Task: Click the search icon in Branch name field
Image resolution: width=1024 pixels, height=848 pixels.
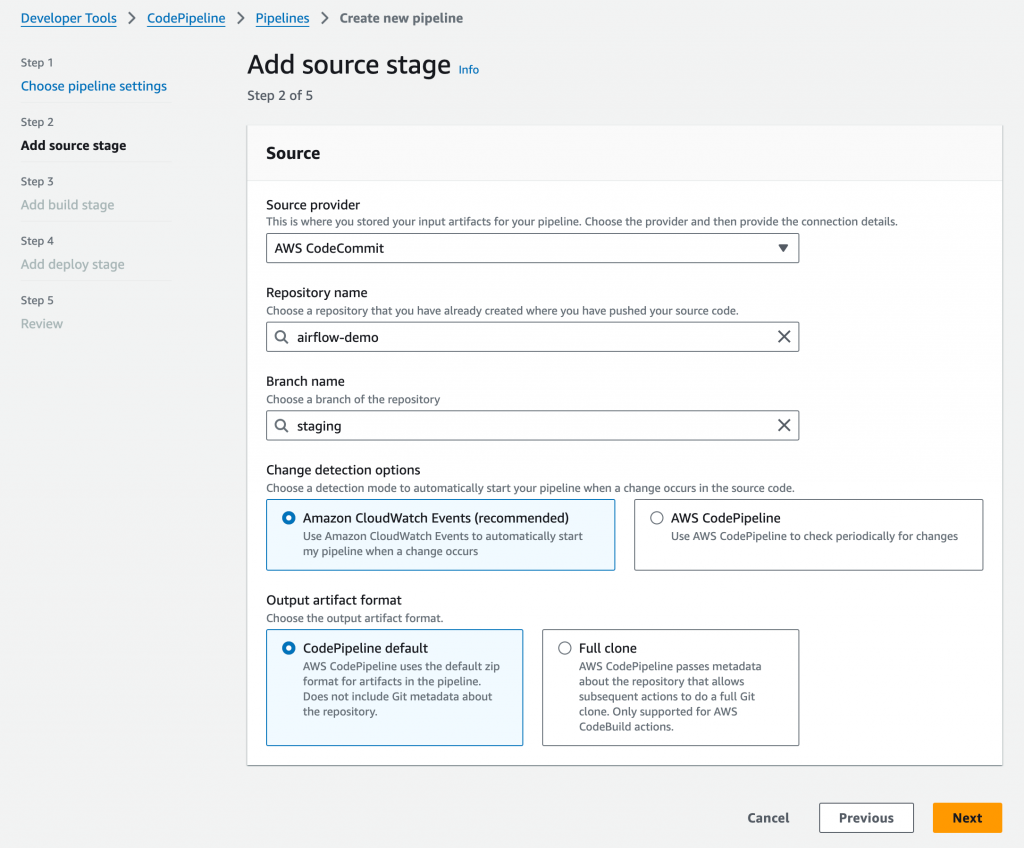Action: (x=282, y=426)
